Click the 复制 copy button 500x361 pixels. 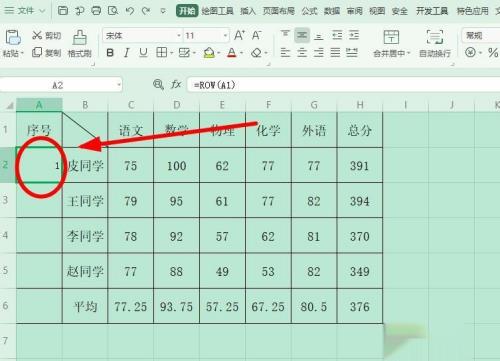click(47, 53)
